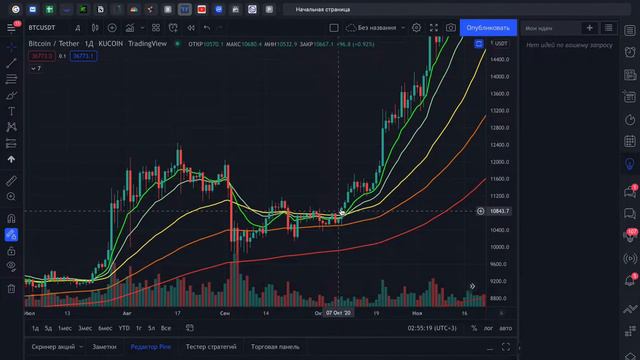Click the go to date calendar icon

point(189,328)
